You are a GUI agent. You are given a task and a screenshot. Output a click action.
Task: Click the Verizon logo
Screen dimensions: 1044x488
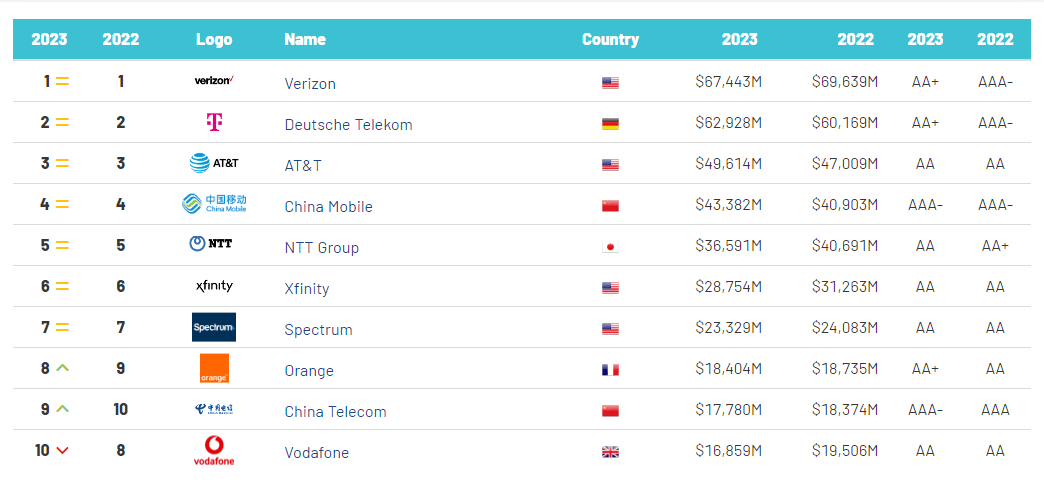pyautogui.click(x=213, y=81)
